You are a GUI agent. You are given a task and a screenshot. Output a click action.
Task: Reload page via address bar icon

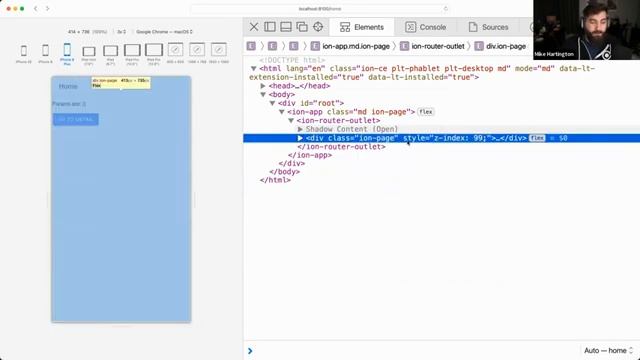click(x=445, y=9)
